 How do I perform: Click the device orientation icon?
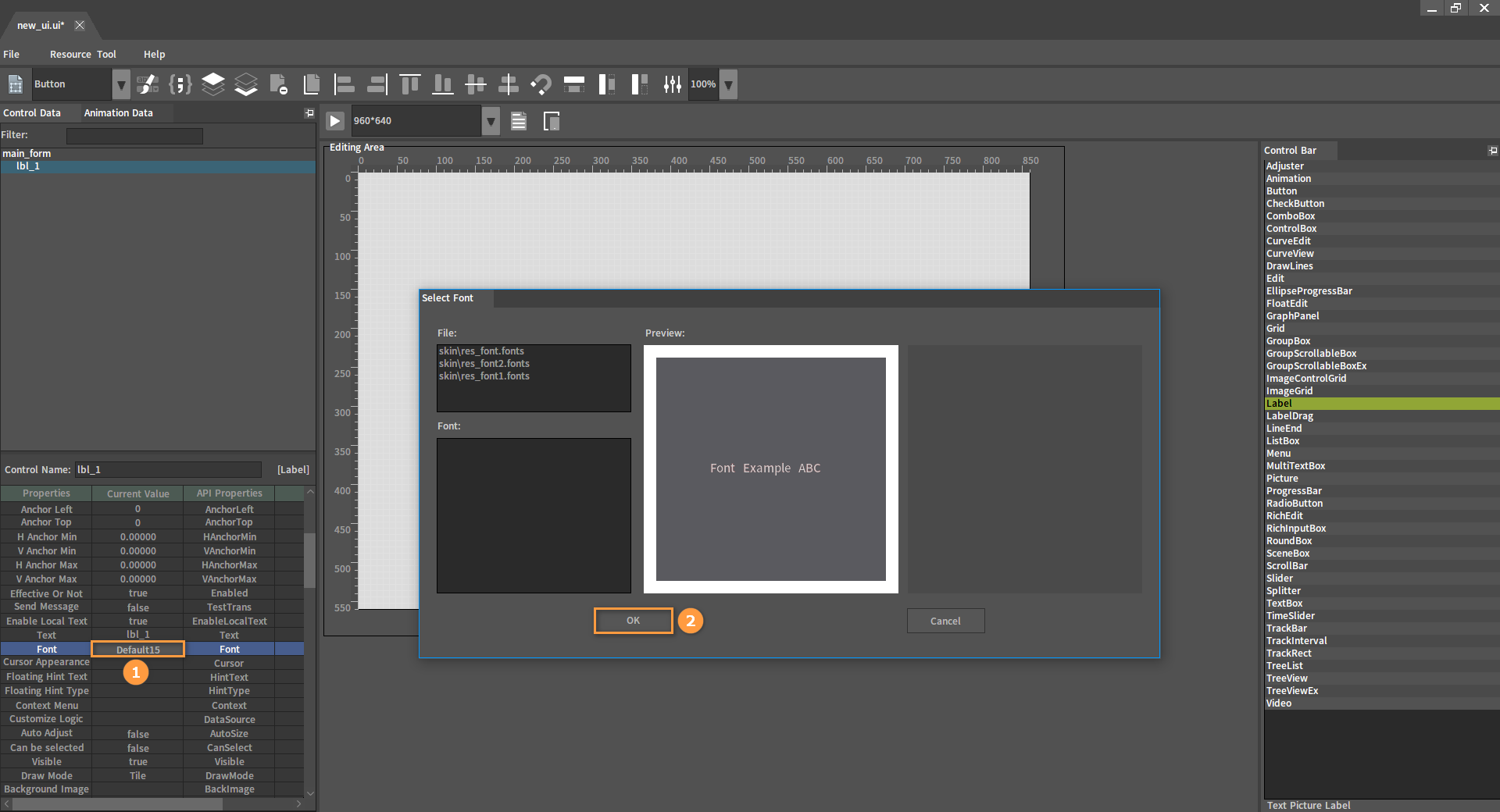point(552,121)
